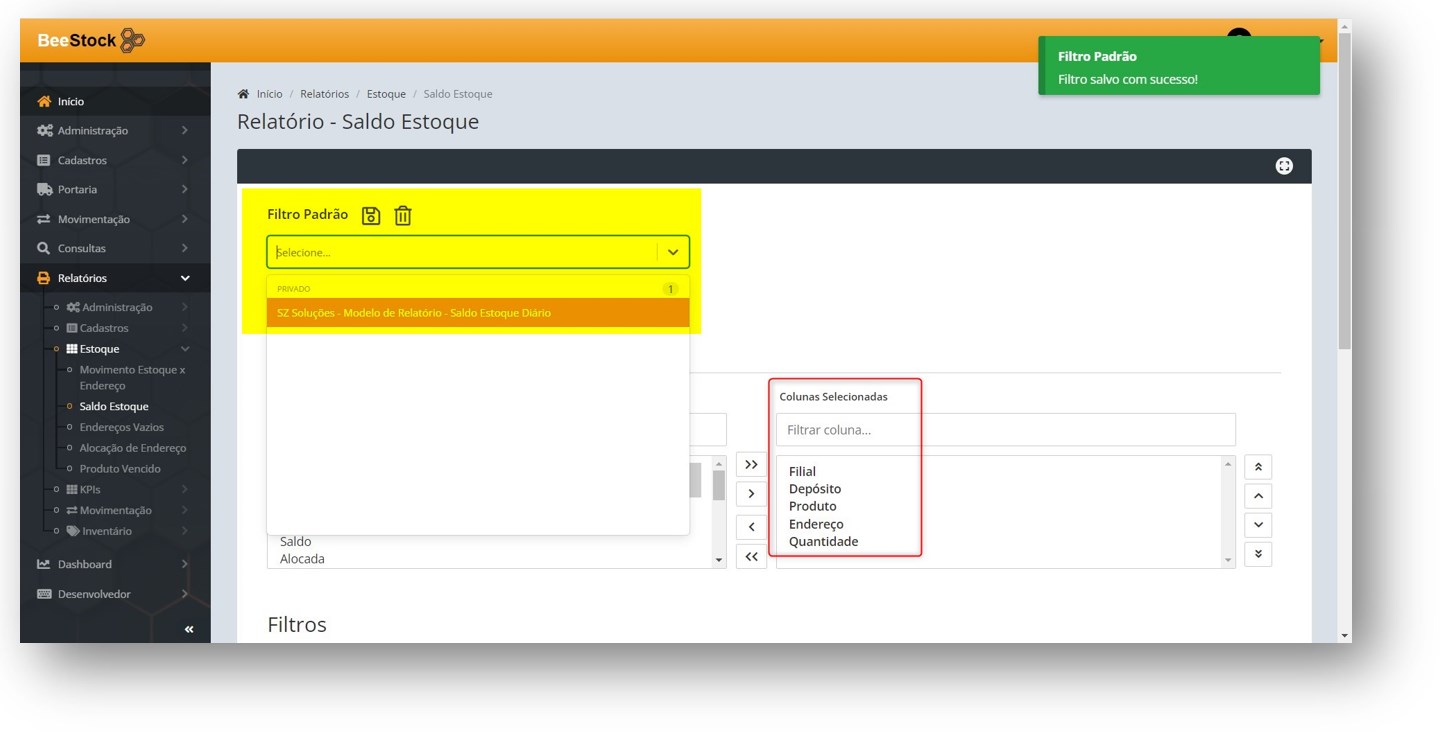
Task: Click the delete Filtro Padrão trash icon
Action: pyautogui.click(x=403, y=215)
